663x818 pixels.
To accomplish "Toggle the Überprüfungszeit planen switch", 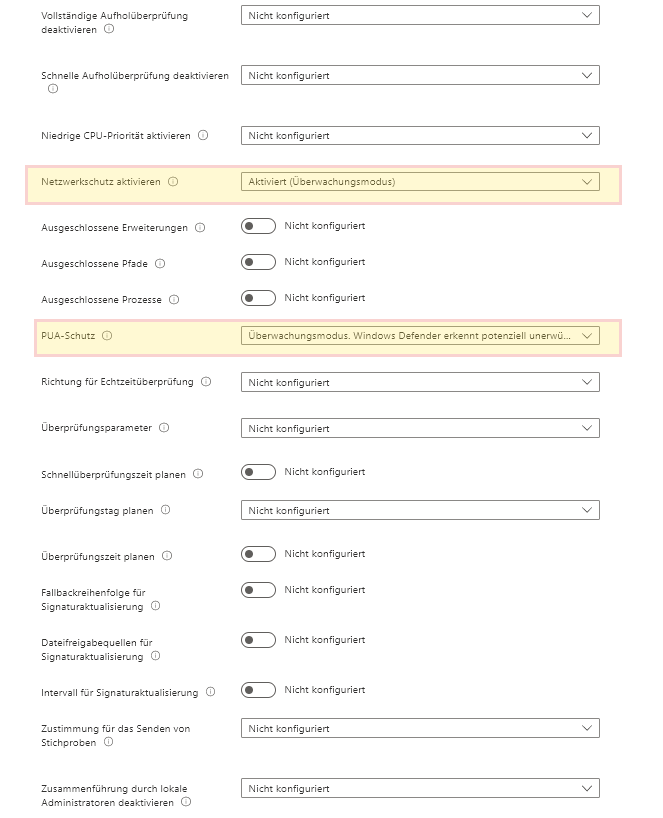I will click(258, 554).
